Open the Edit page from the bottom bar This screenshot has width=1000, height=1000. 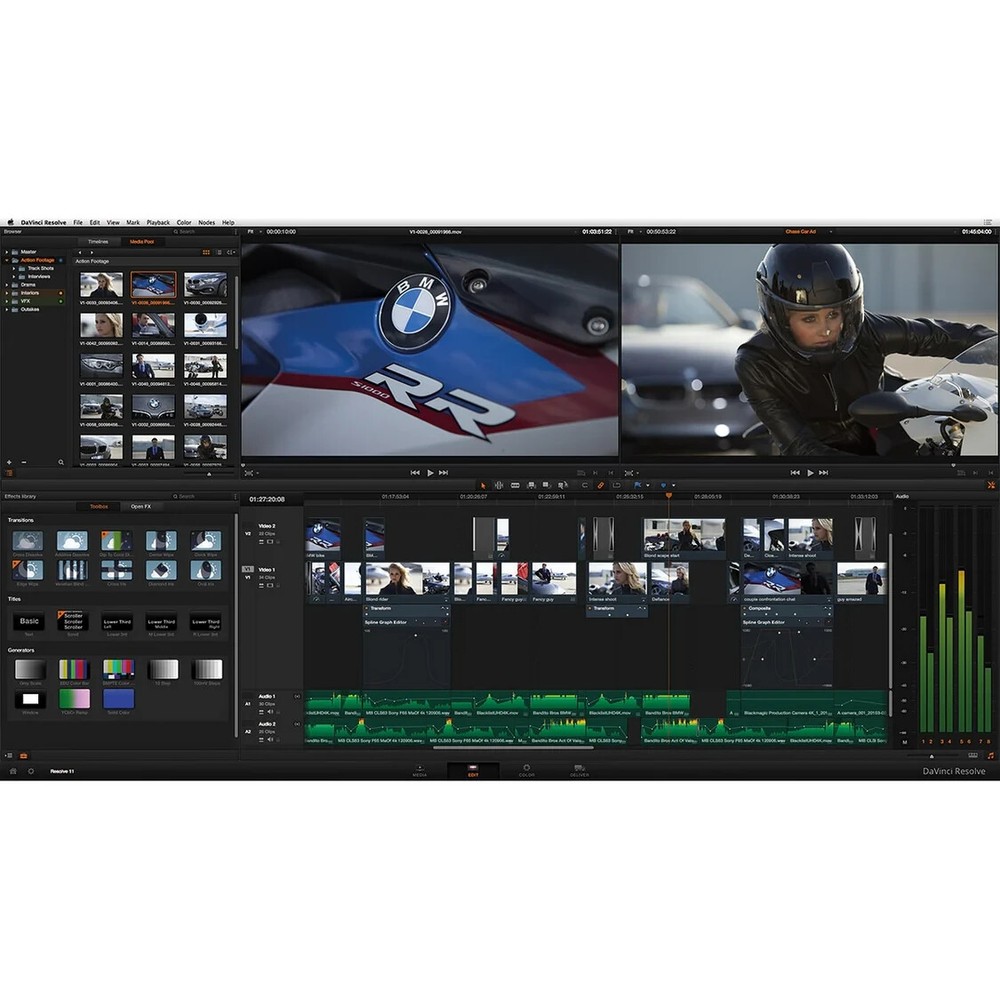472,770
